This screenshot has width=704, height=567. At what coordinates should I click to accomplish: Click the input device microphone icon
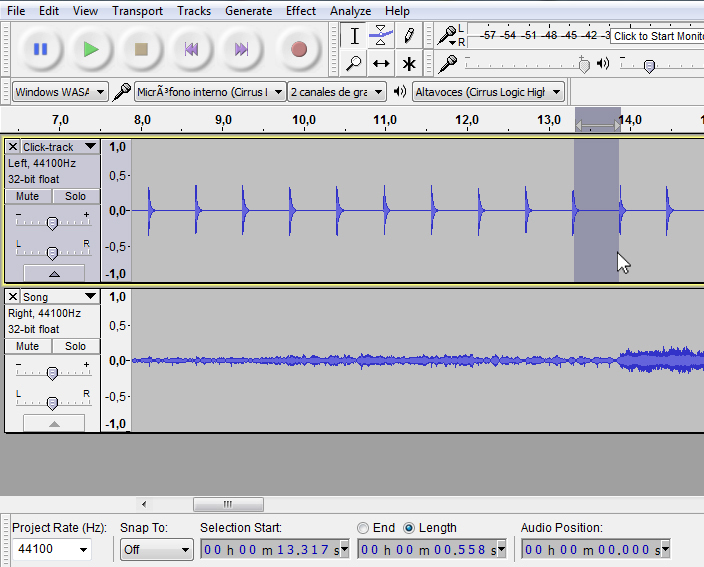(121, 92)
